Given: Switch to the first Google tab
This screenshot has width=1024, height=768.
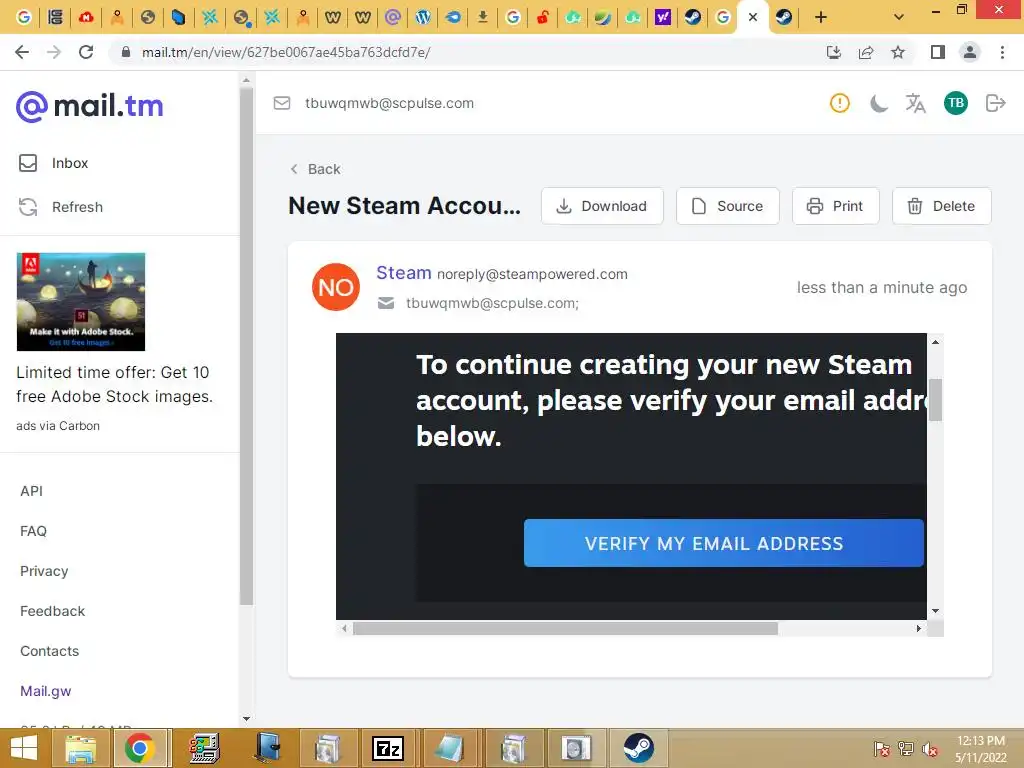Looking at the screenshot, I should click(24, 17).
